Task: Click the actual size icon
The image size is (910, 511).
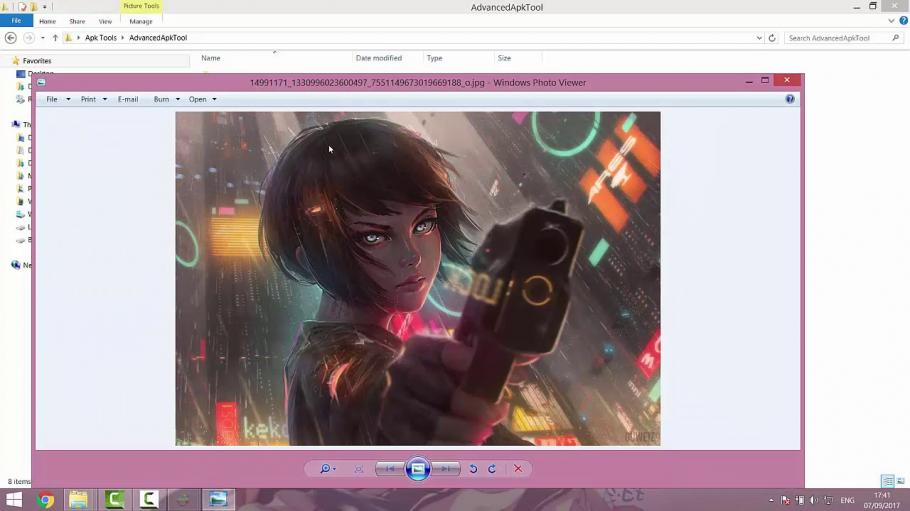Action: 359,469
